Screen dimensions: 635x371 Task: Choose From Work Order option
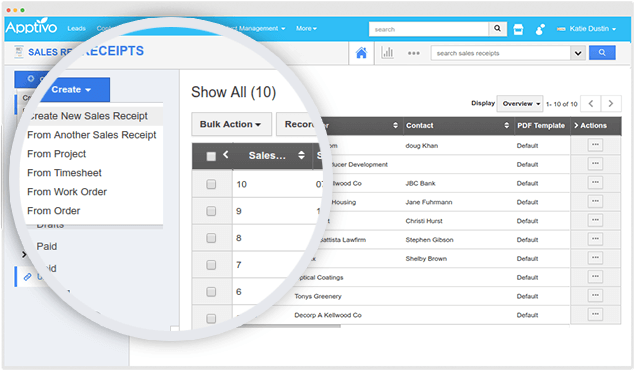point(67,192)
